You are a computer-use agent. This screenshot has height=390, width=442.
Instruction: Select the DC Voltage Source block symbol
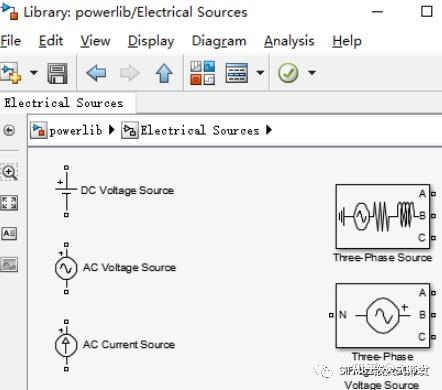66,191
